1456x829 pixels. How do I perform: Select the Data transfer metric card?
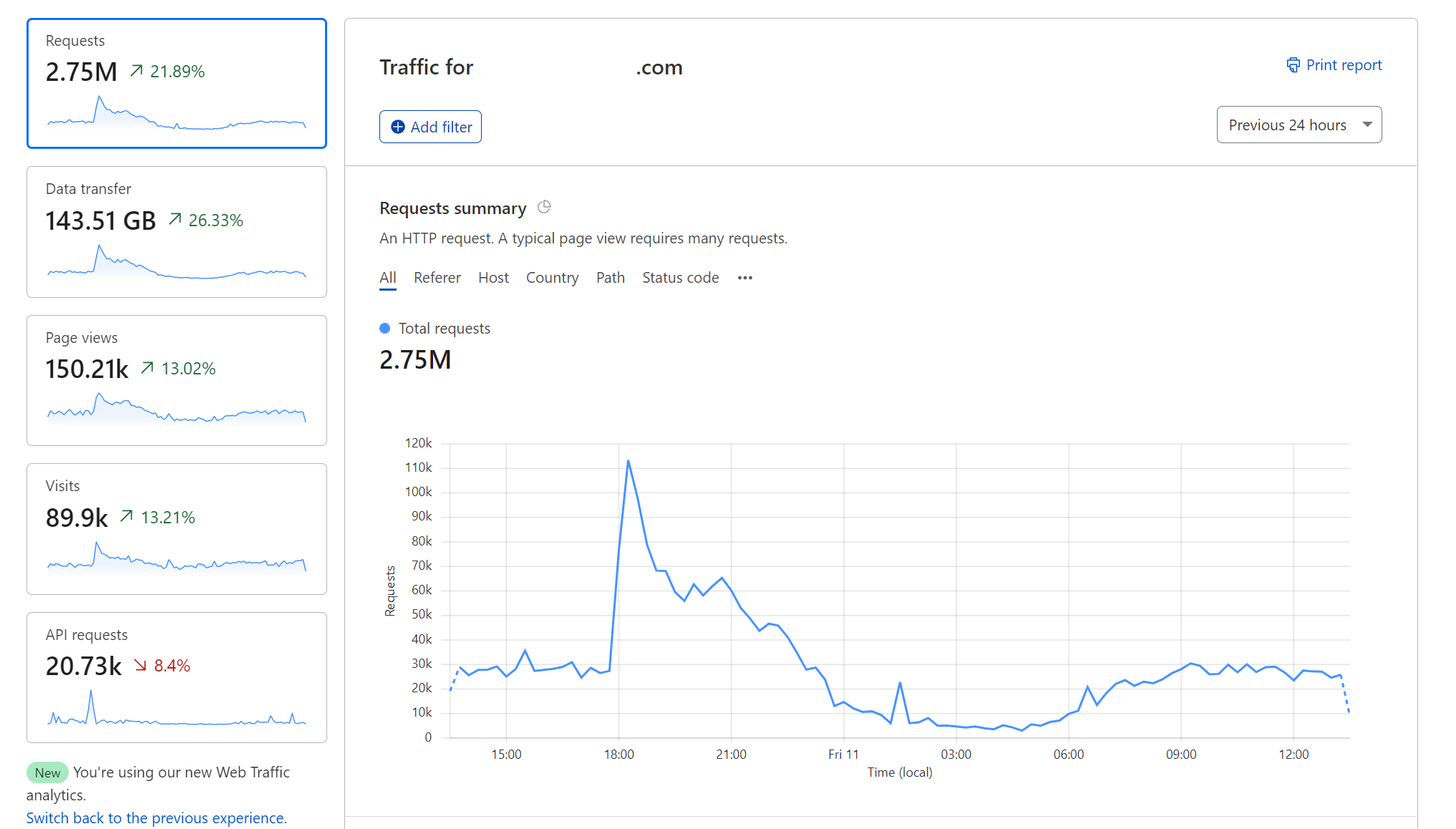(176, 232)
